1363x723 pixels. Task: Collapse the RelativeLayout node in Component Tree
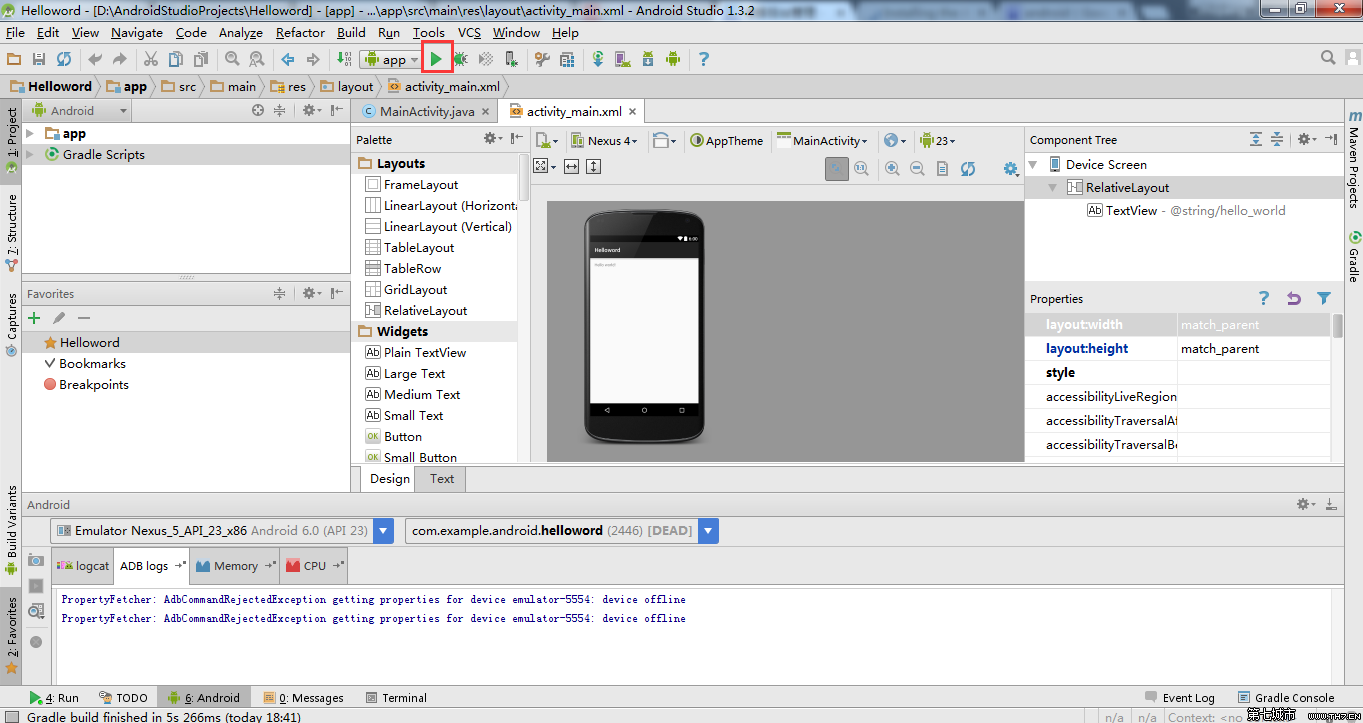(1051, 187)
